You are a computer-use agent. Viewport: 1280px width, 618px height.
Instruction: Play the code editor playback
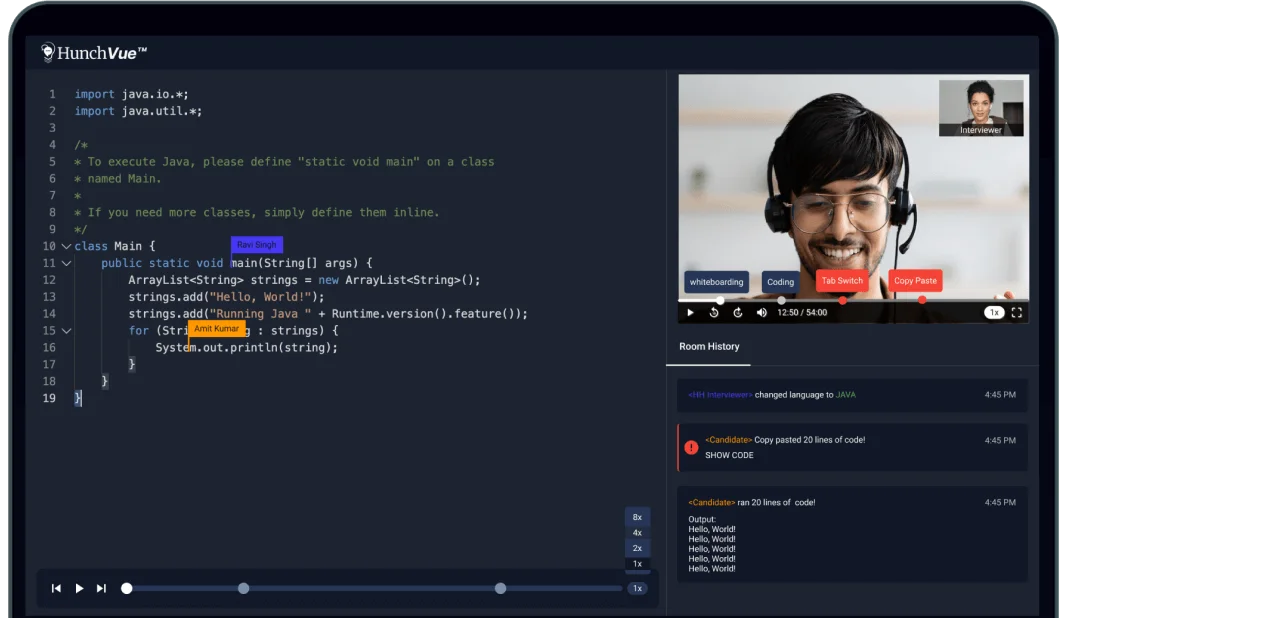point(79,588)
